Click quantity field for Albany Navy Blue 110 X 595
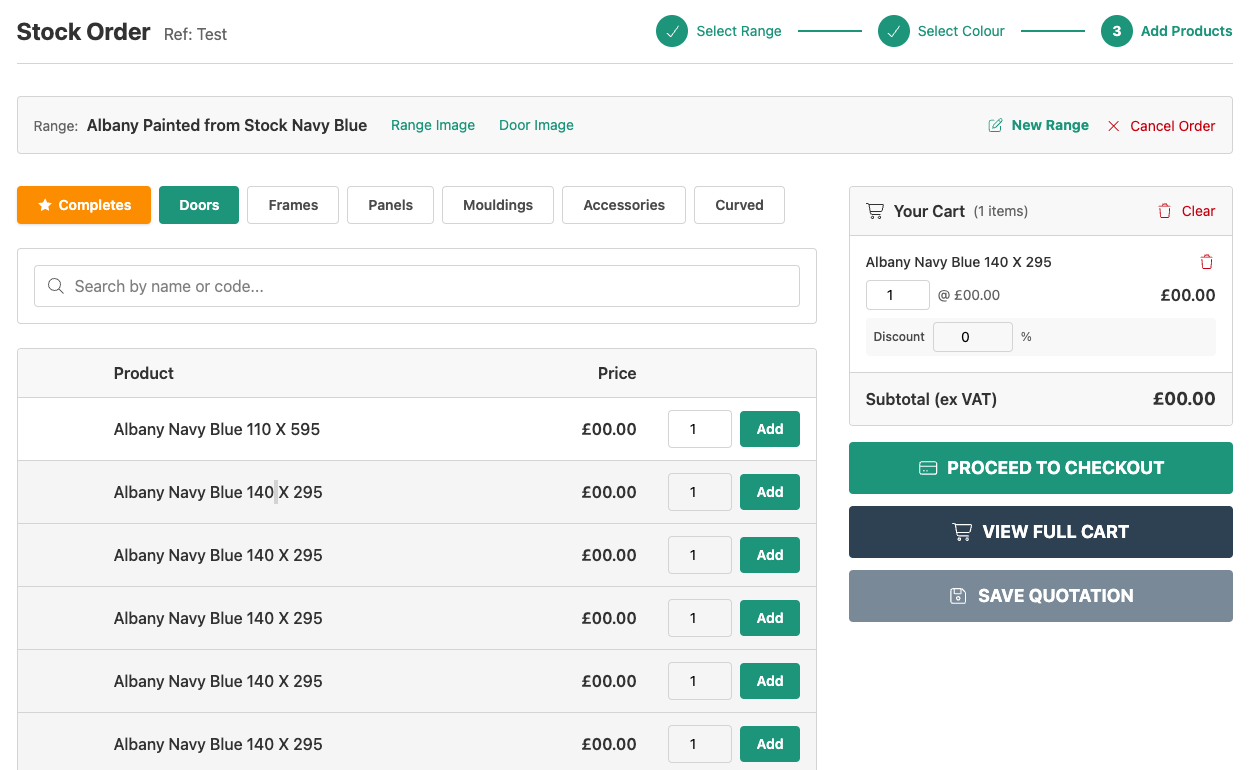Image resolution: width=1251 pixels, height=770 pixels. (x=700, y=429)
